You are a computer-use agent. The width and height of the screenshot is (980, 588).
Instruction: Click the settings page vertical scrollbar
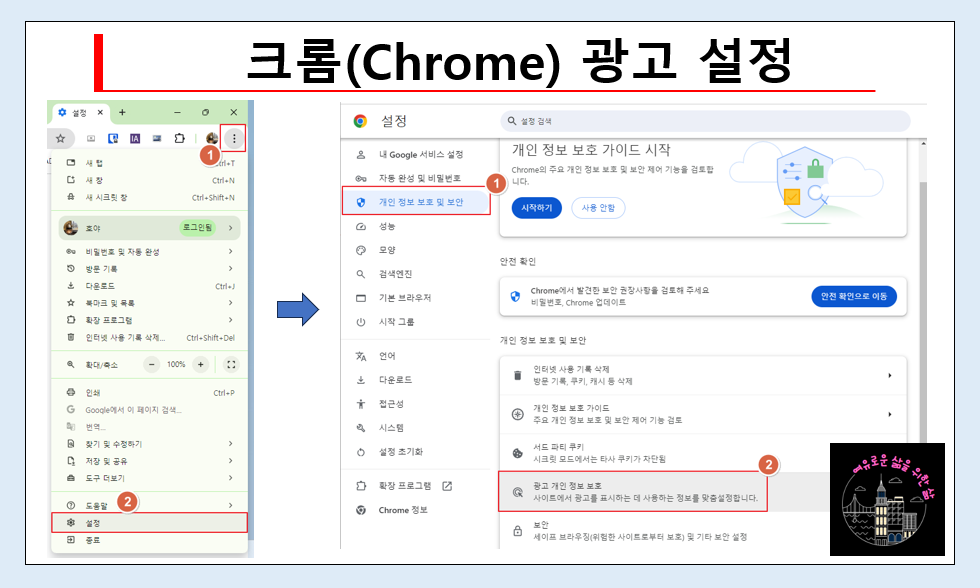coord(923,312)
